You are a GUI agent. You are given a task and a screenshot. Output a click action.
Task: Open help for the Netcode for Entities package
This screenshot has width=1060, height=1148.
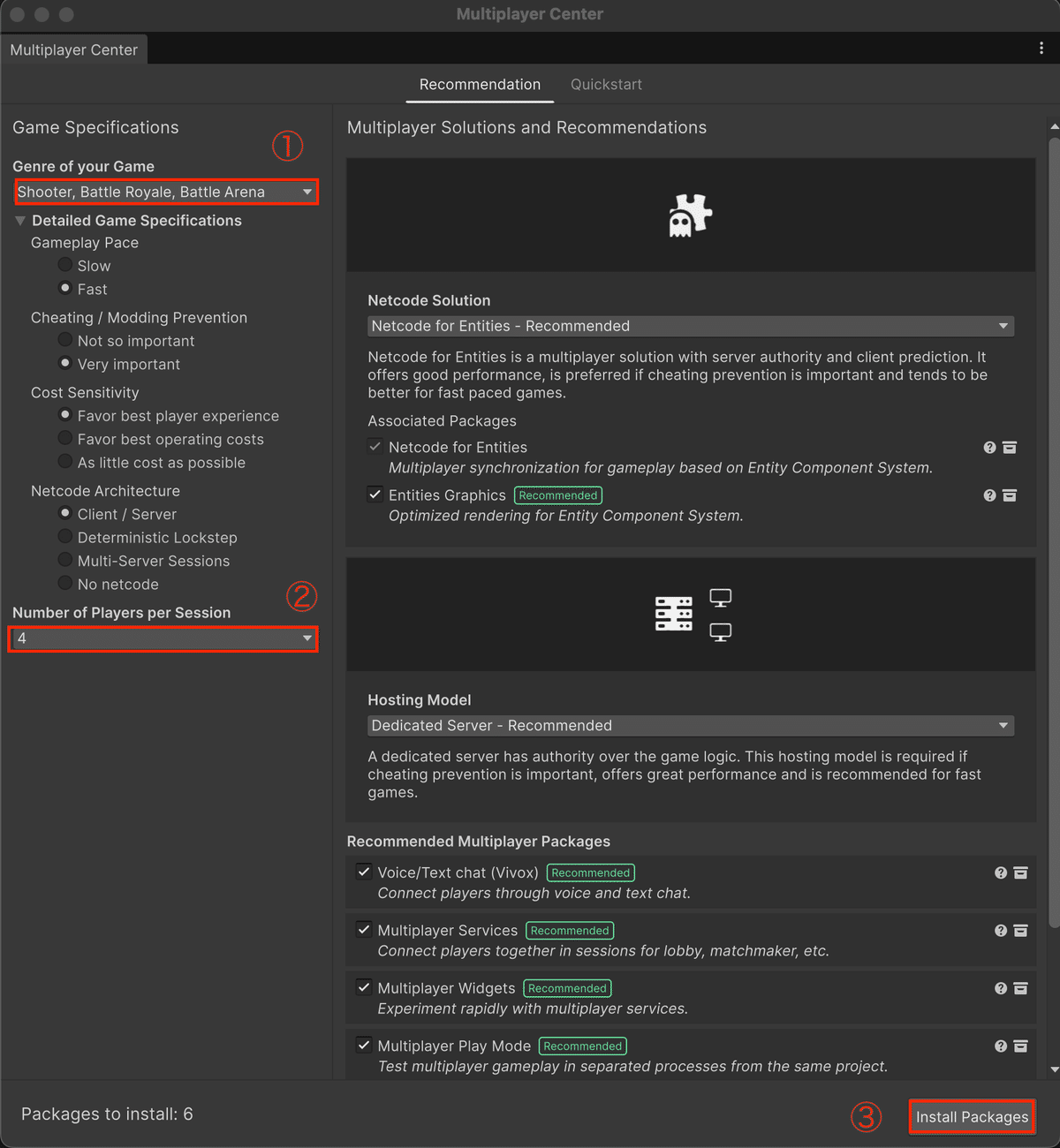click(989, 447)
